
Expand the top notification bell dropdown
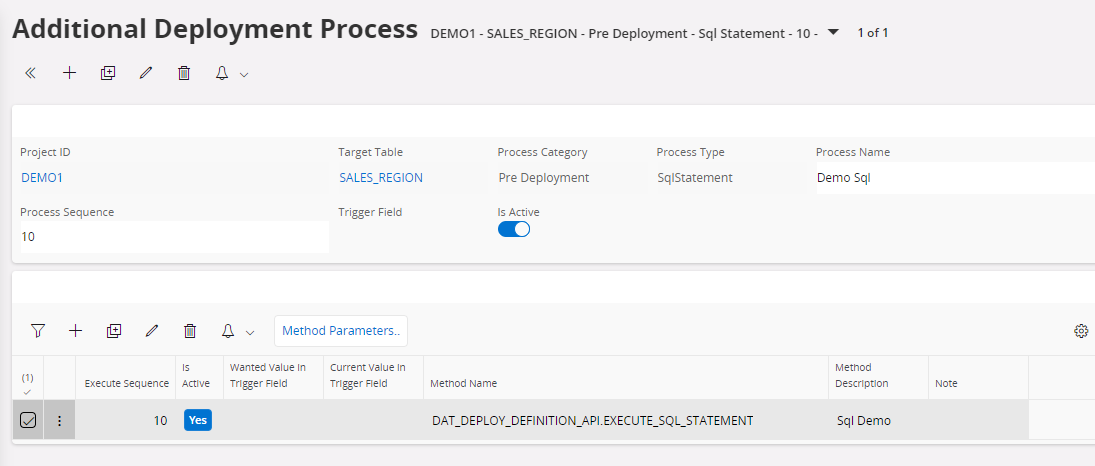[232, 74]
